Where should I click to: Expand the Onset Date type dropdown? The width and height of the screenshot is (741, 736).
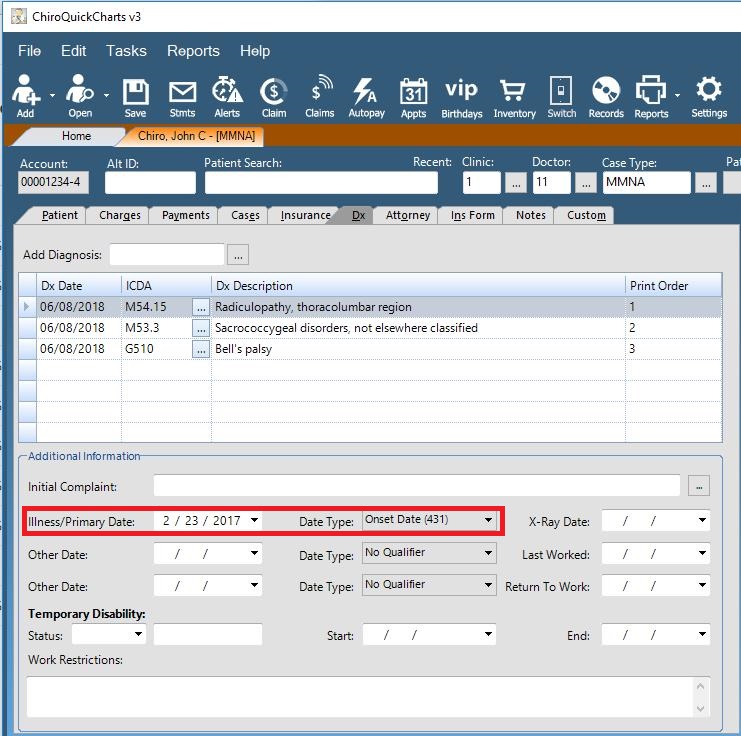coord(488,520)
